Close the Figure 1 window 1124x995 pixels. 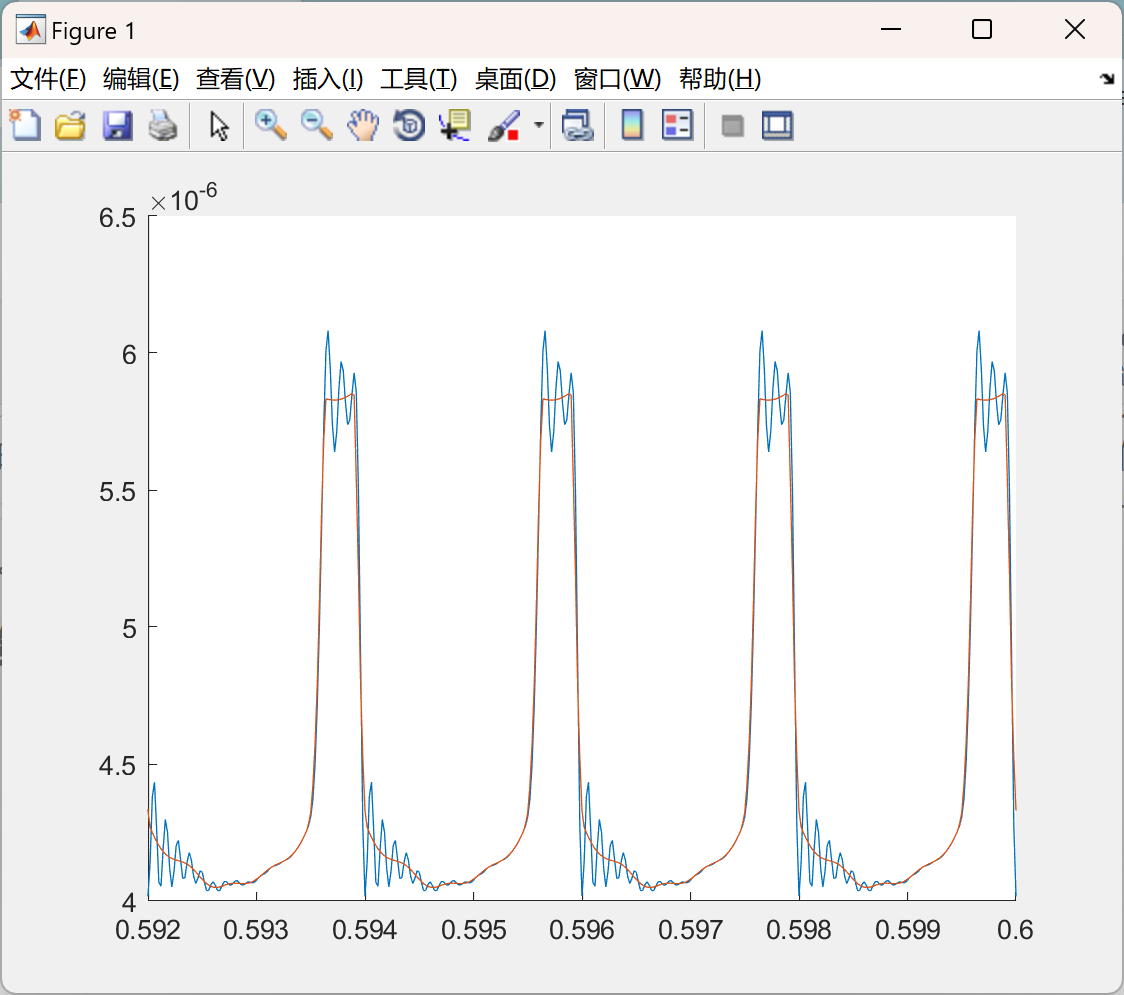click(1075, 29)
